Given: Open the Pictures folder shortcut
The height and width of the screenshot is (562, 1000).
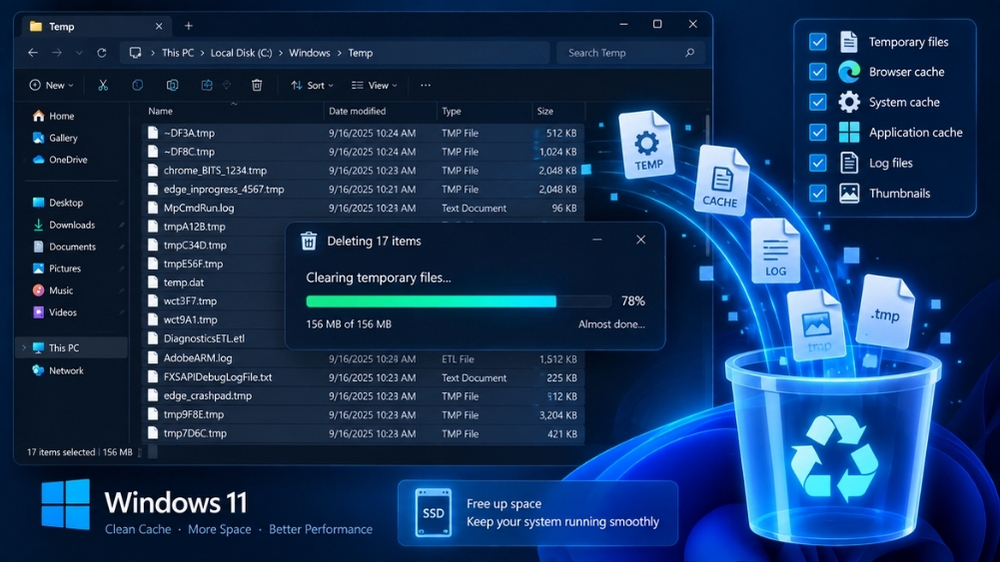Looking at the screenshot, I should [57, 269].
